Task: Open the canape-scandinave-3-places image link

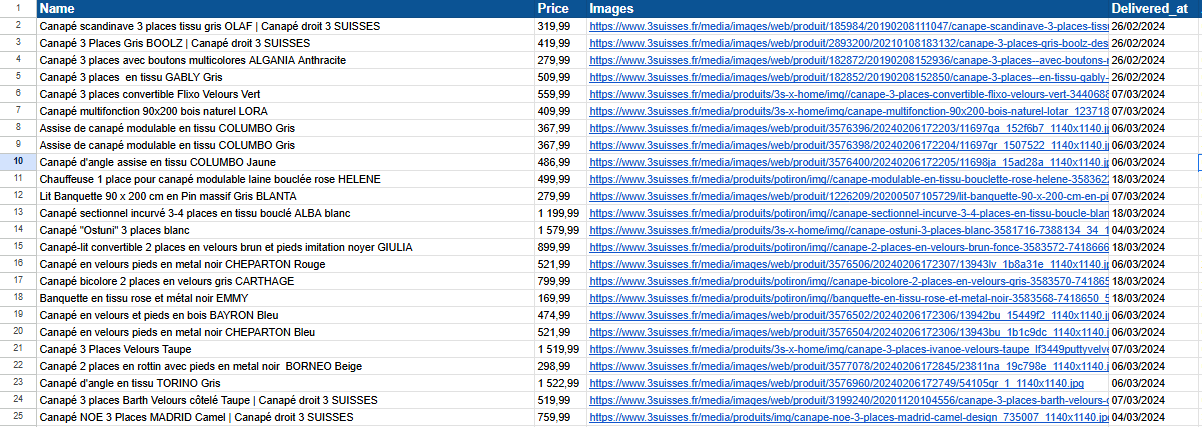Action: (848, 26)
